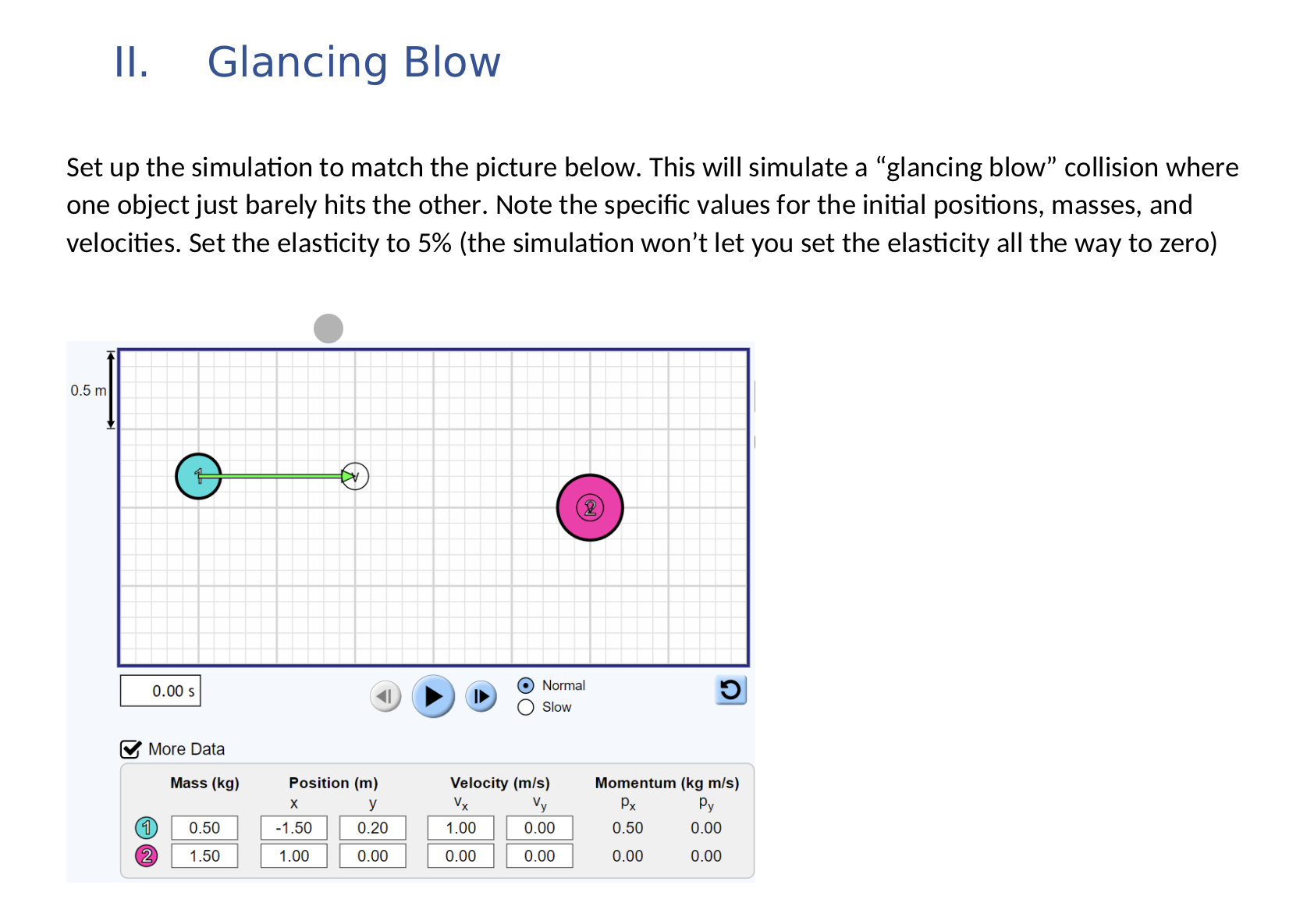The height and width of the screenshot is (924, 1314).
Task: Select ball 1 icon in the data table
Action: (x=147, y=827)
